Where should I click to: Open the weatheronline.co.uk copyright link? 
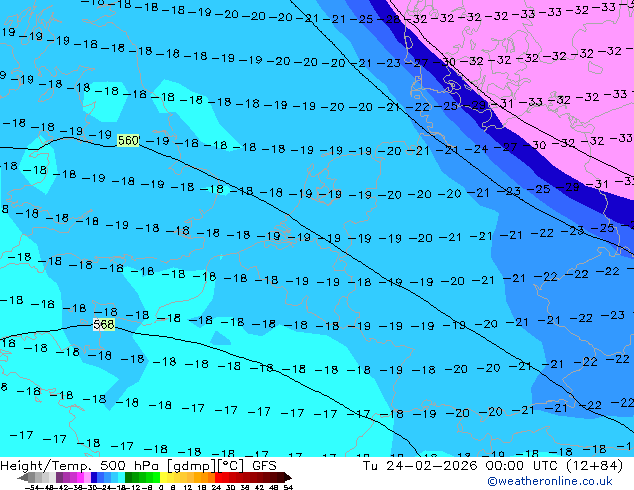(x=550, y=481)
